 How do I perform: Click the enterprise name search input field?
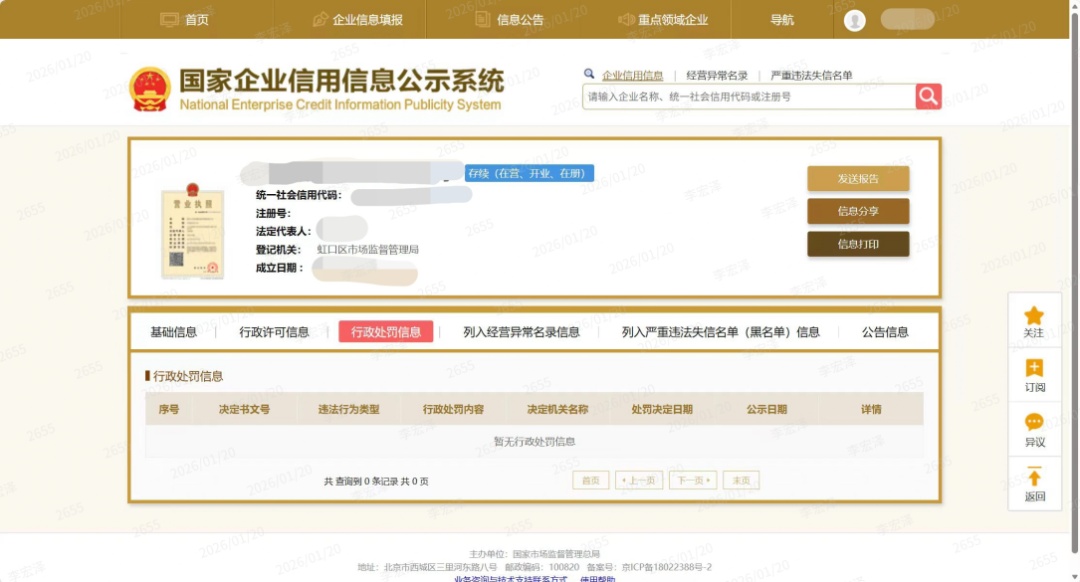pyautogui.click(x=748, y=97)
